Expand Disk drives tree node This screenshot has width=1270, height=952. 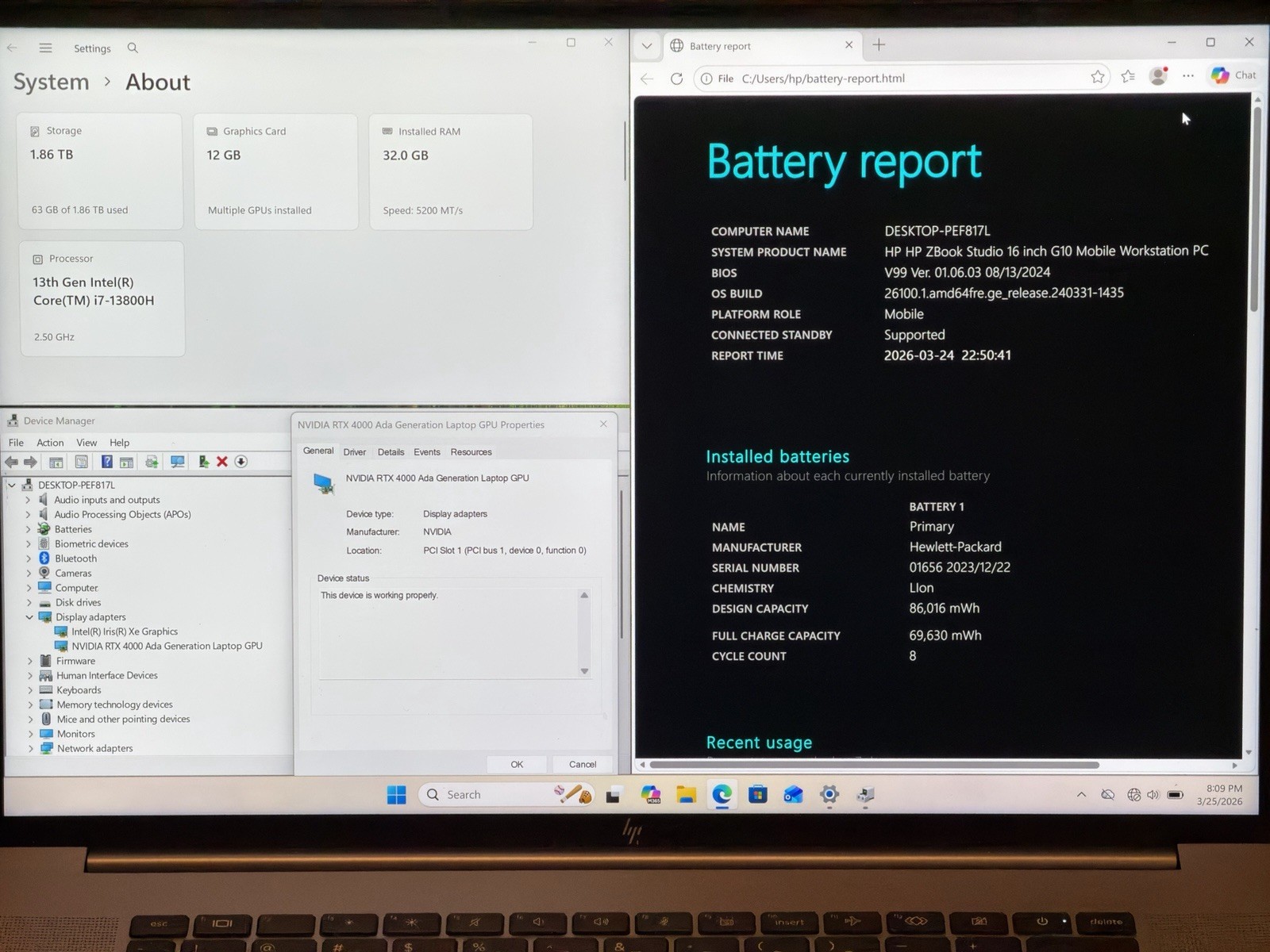tap(29, 602)
